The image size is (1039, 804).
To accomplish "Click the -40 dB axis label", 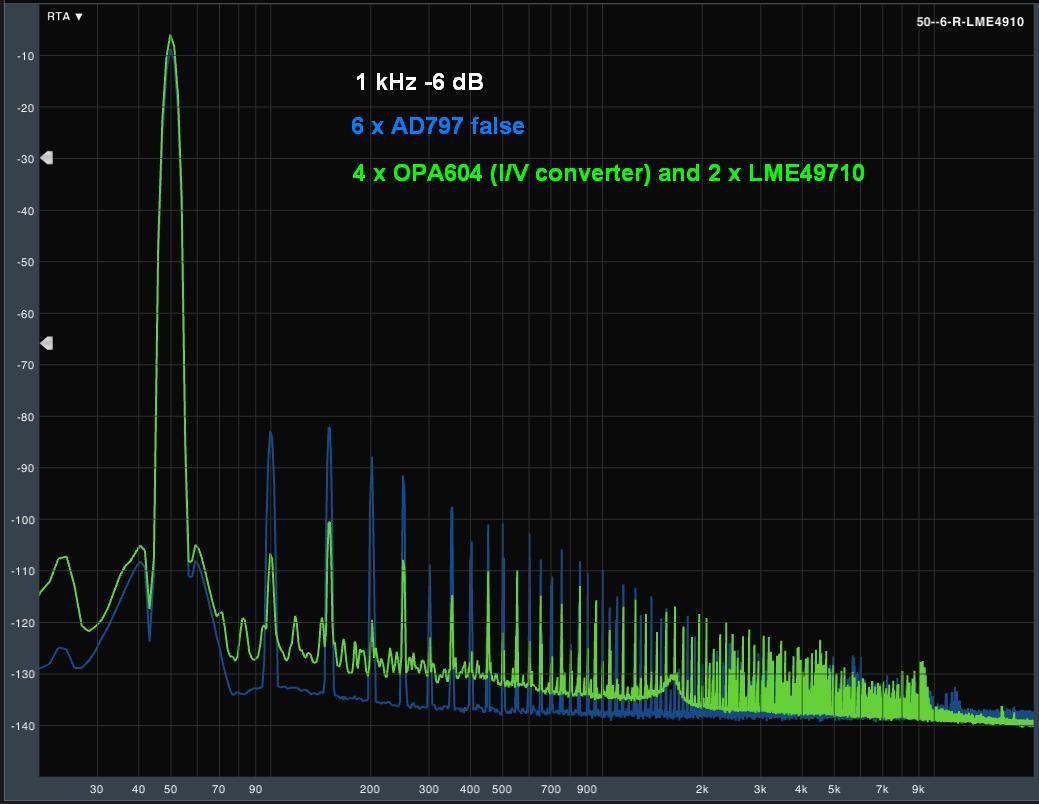I will click(x=25, y=211).
